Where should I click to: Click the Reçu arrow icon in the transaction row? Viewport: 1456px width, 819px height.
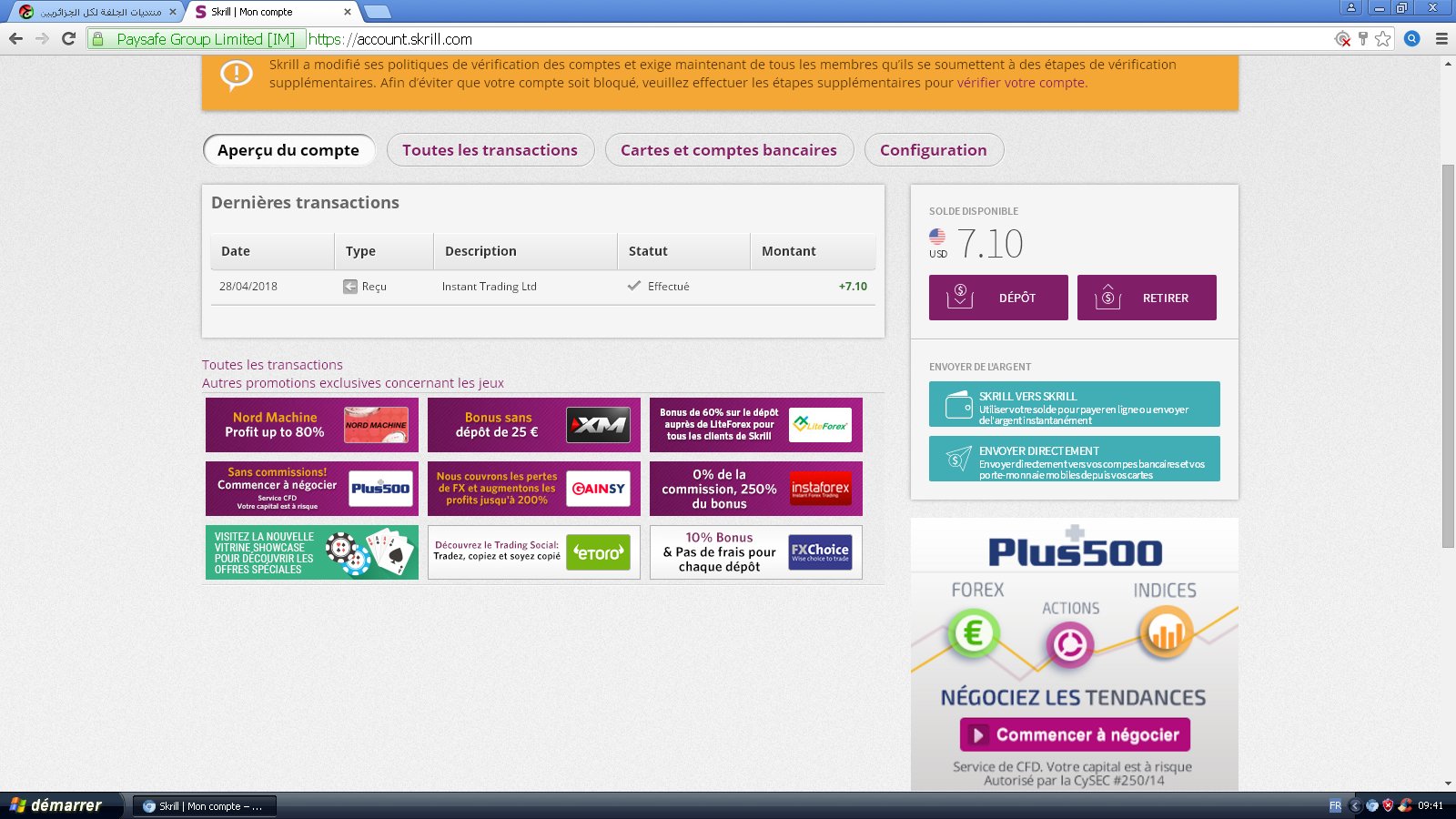pyautogui.click(x=349, y=287)
